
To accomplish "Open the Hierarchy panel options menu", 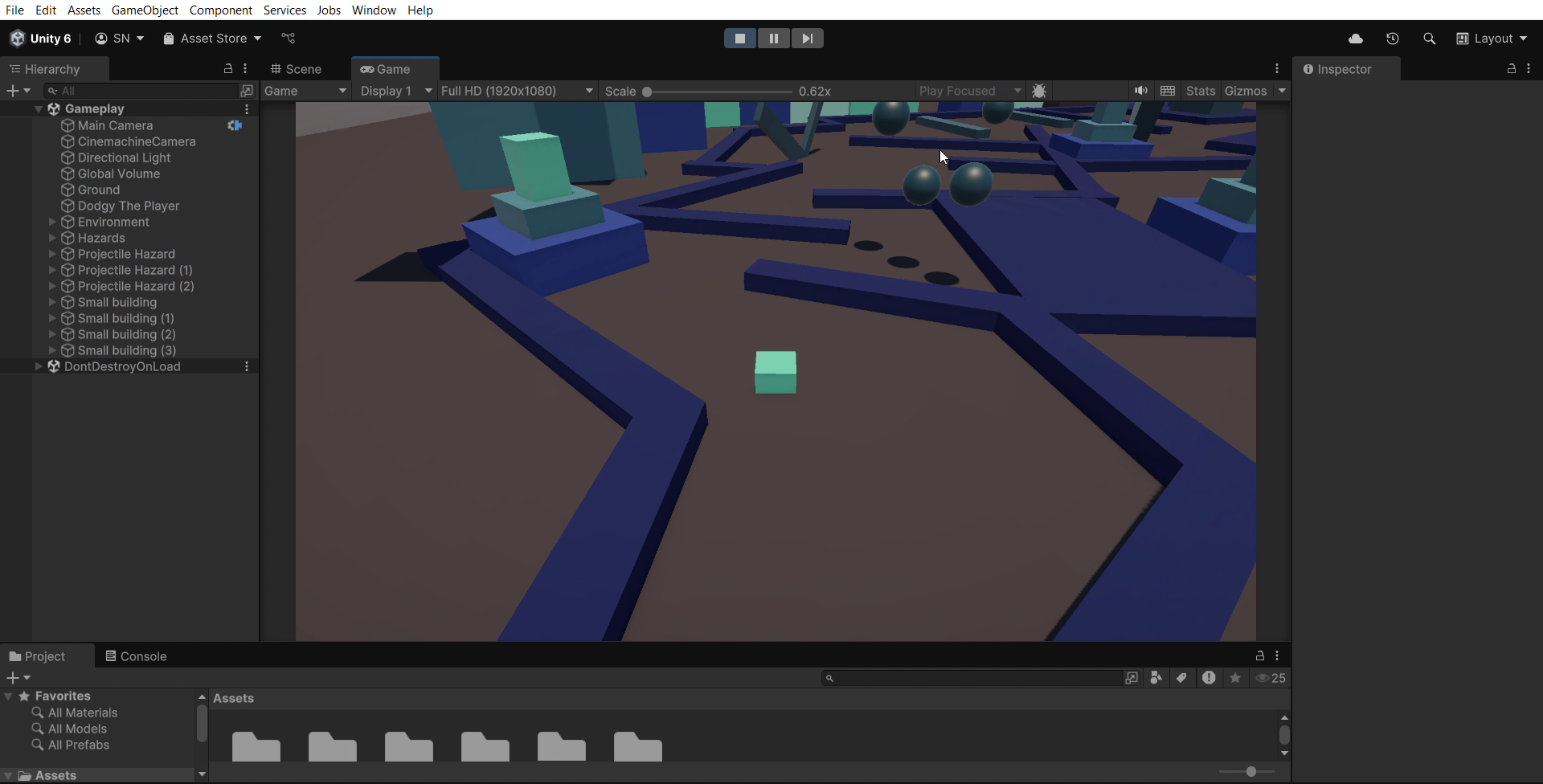I will (246, 69).
